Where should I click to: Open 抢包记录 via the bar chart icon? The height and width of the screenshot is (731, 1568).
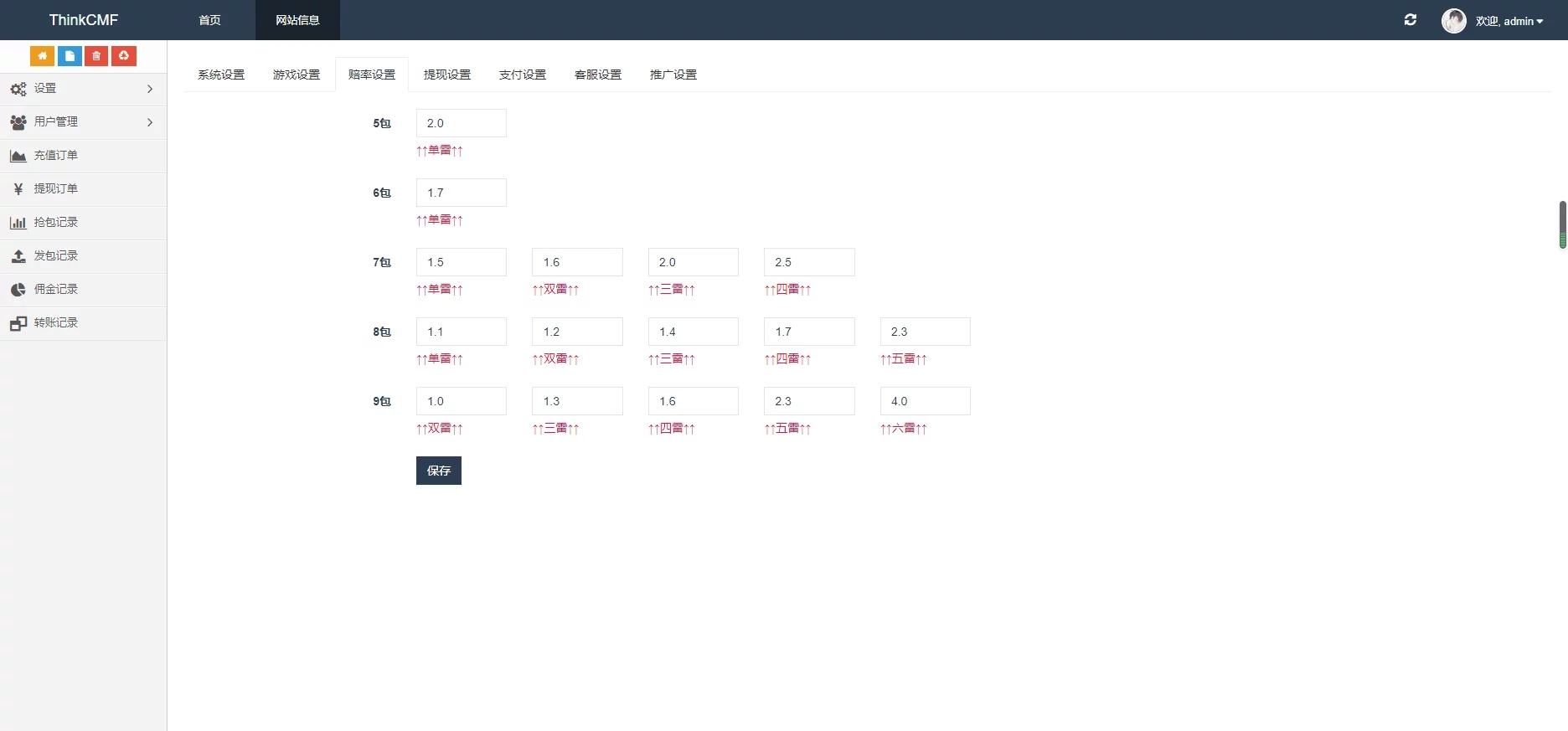(x=18, y=223)
